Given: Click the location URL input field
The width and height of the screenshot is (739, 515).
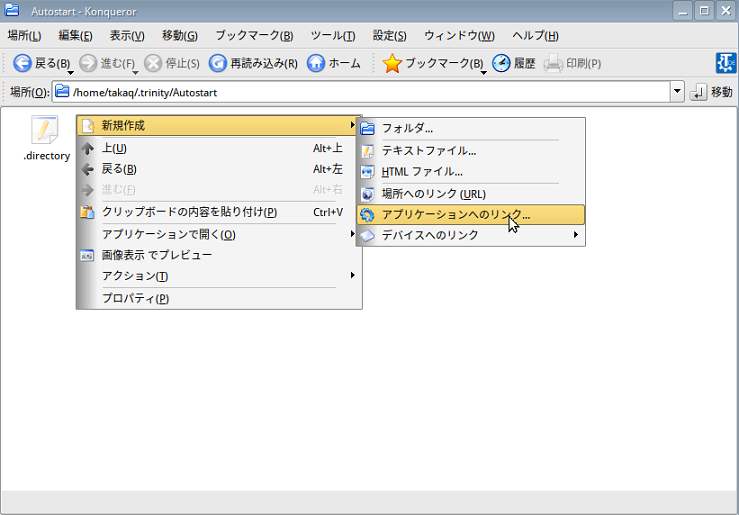Looking at the screenshot, I should [x=361, y=92].
